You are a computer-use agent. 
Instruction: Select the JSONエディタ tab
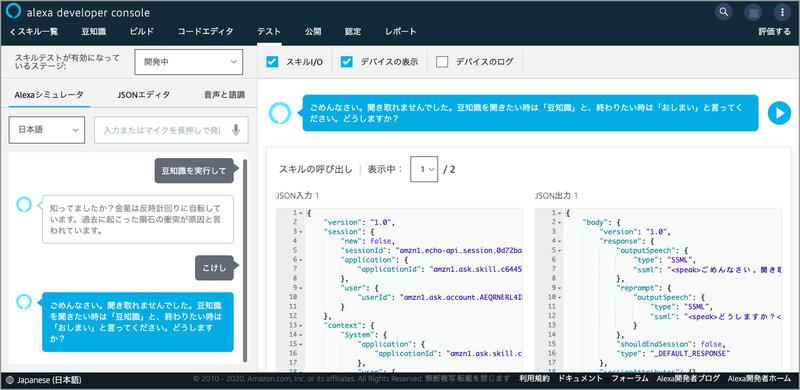click(144, 94)
